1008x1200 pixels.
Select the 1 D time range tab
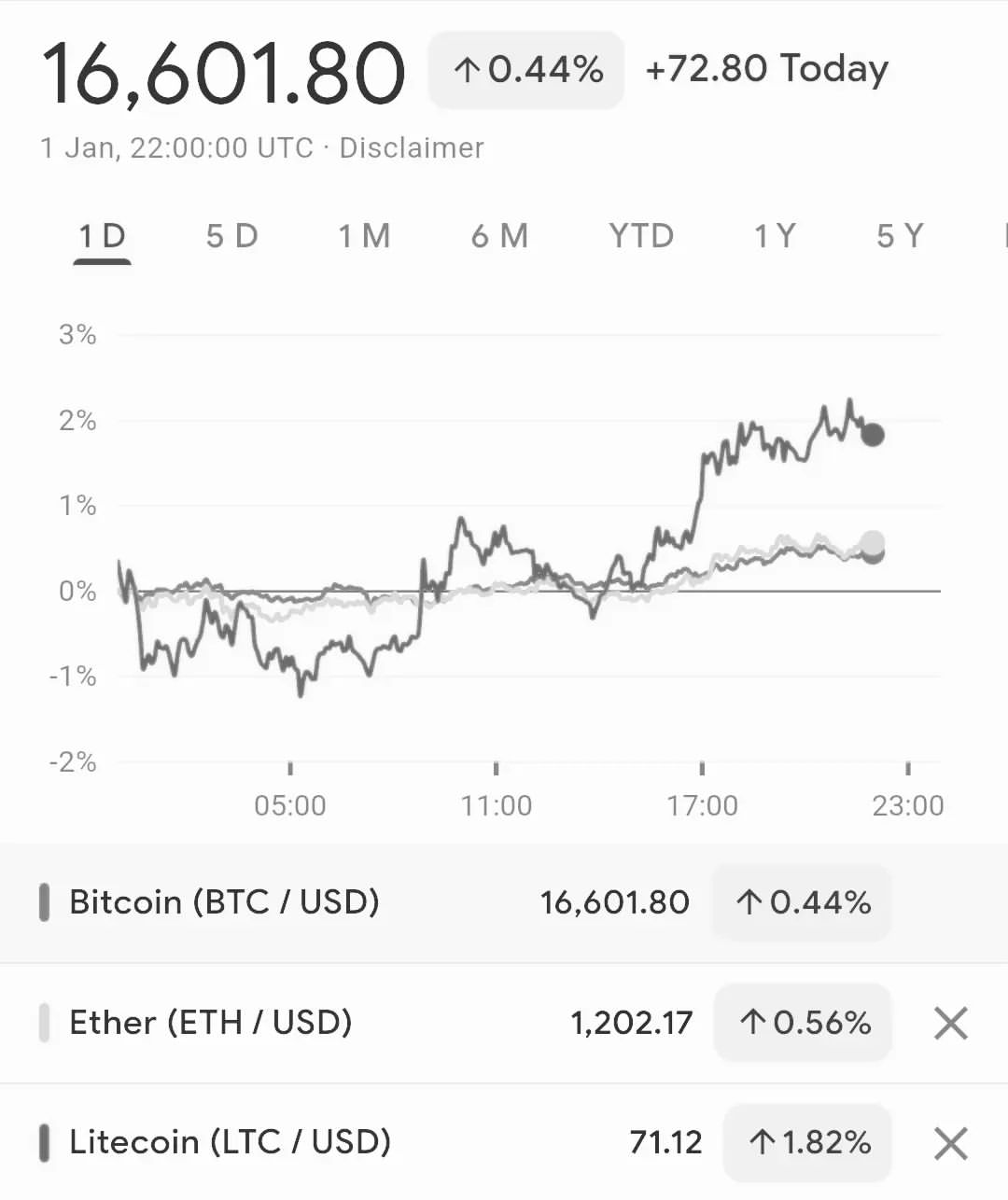tap(102, 237)
